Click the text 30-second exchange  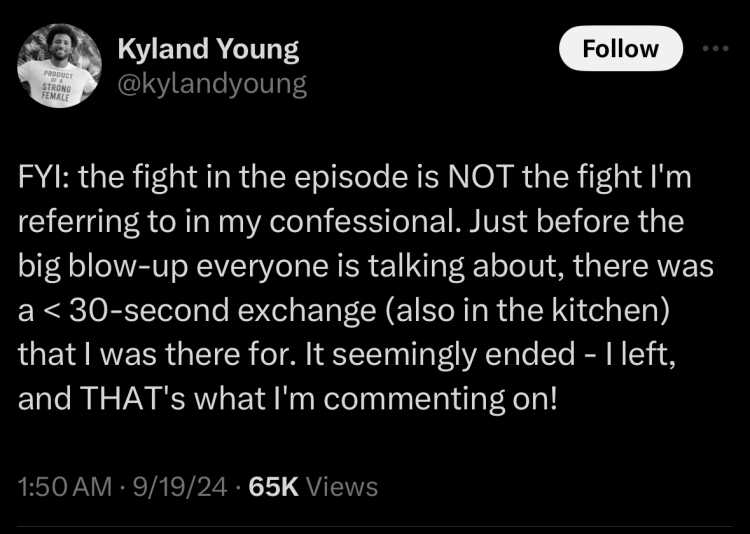[x=223, y=311]
